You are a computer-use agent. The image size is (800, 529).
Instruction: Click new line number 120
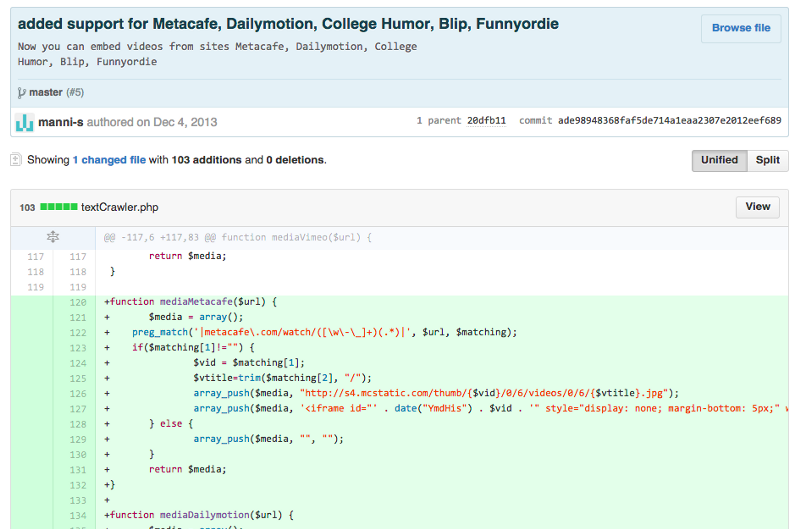click(x=78, y=302)
